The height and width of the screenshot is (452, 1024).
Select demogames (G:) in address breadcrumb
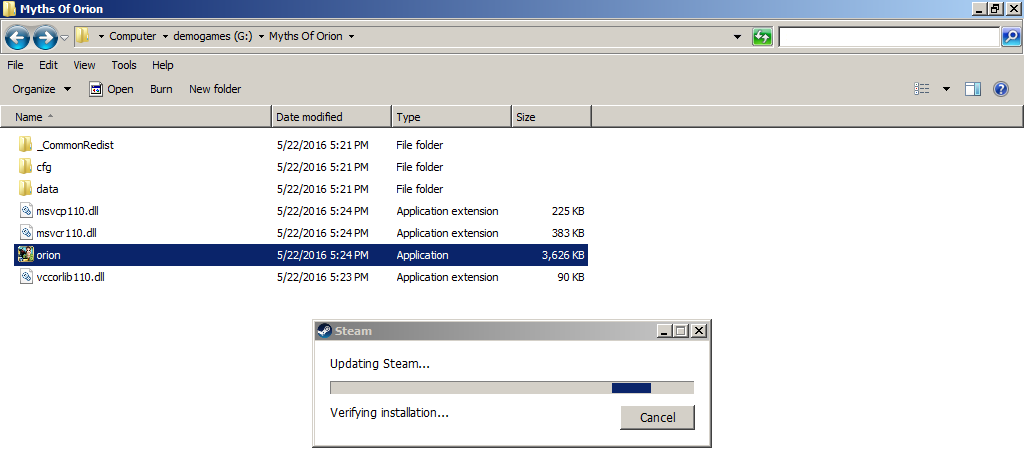pos(214,36)
